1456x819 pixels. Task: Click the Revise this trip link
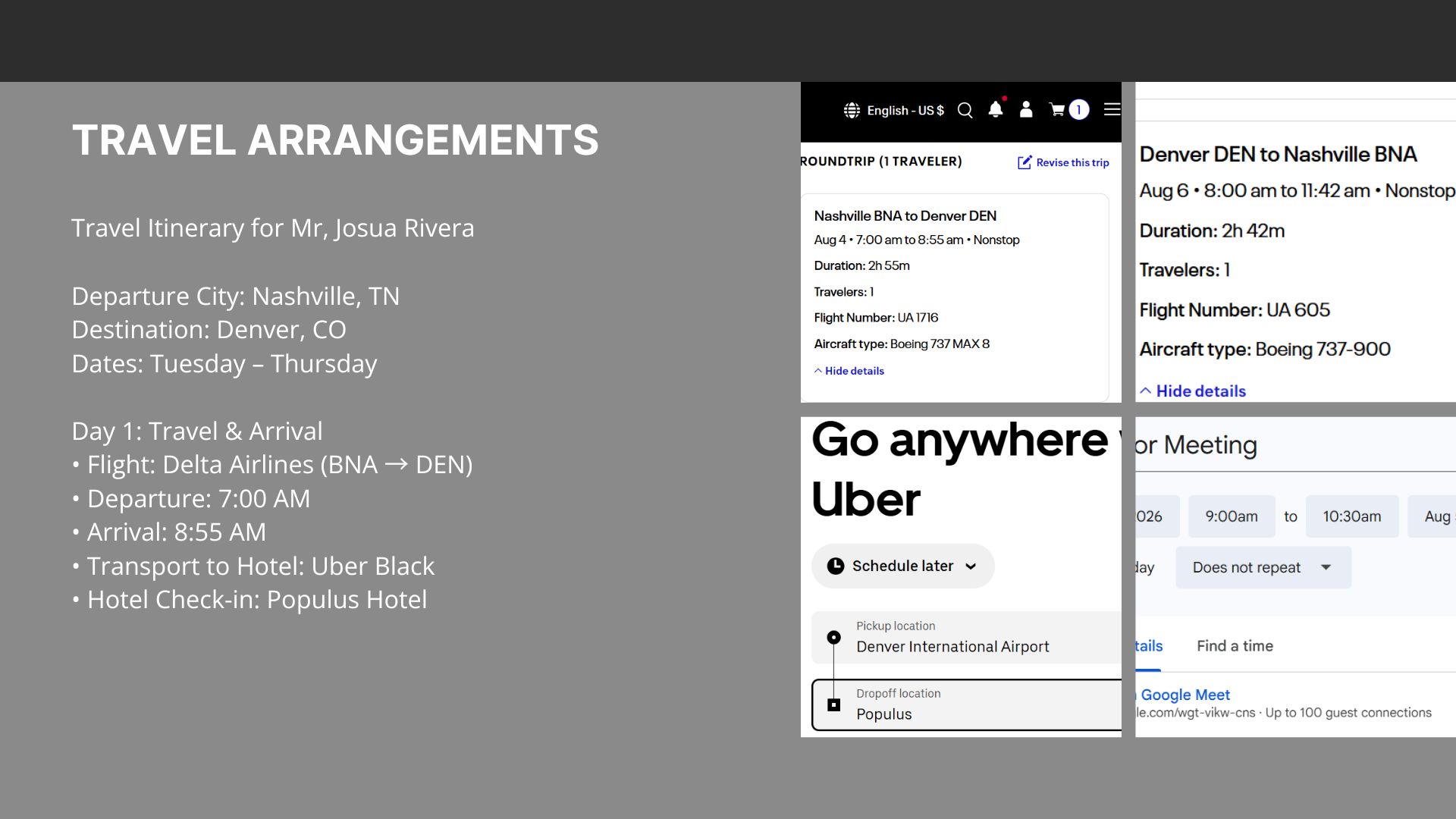pyautogui.click(x=1072, y=162)
